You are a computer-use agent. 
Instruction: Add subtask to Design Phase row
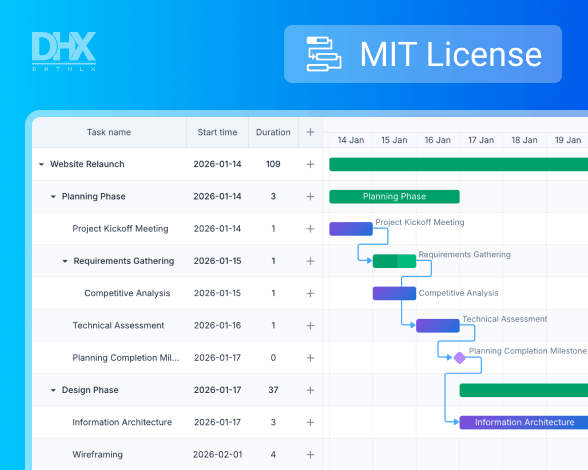click(310, 390)
